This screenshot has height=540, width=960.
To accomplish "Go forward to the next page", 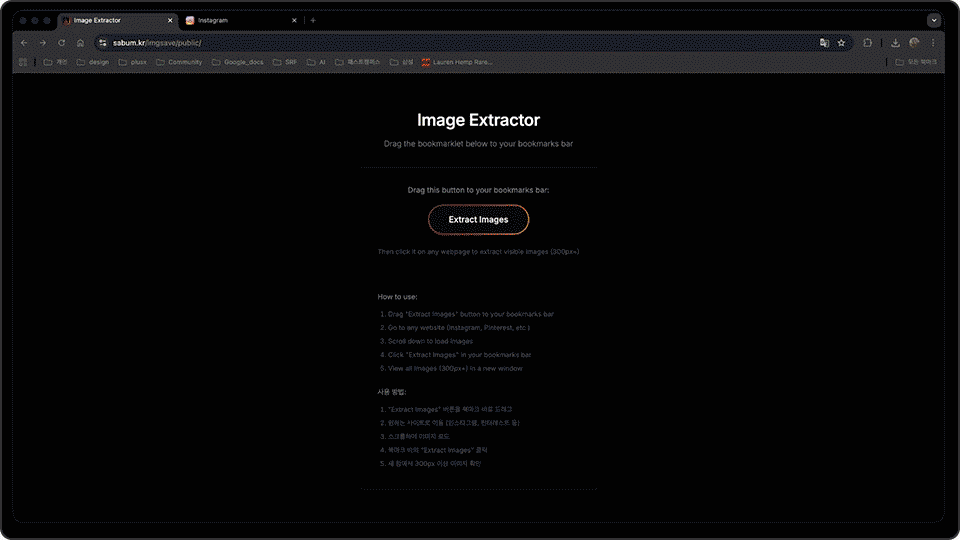I will click(x=43, y=43).
